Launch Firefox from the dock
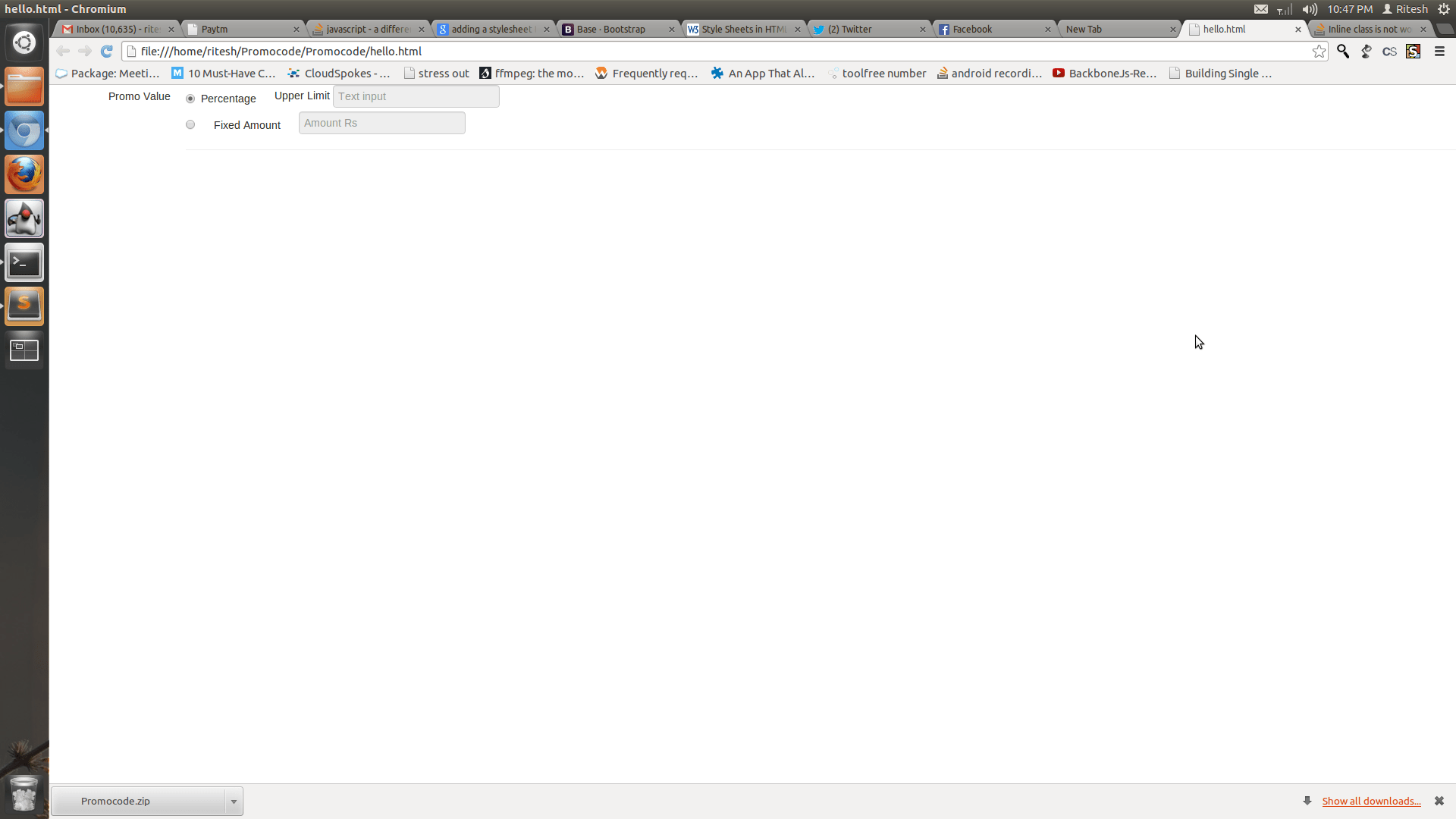The image size is (1456, 819). tap(24, 175)
